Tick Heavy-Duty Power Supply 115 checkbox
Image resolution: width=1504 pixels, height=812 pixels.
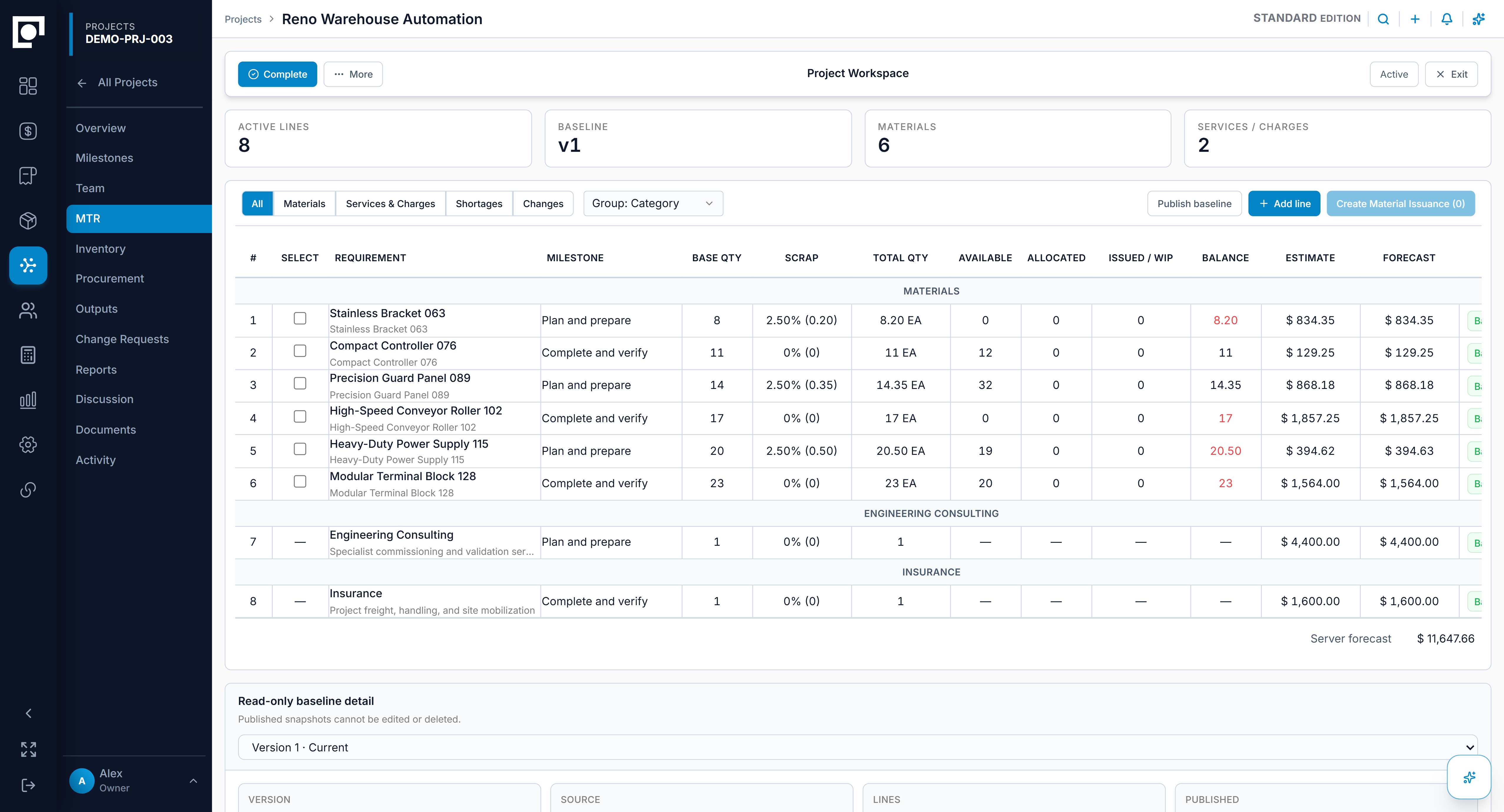(x=300, y=449)
